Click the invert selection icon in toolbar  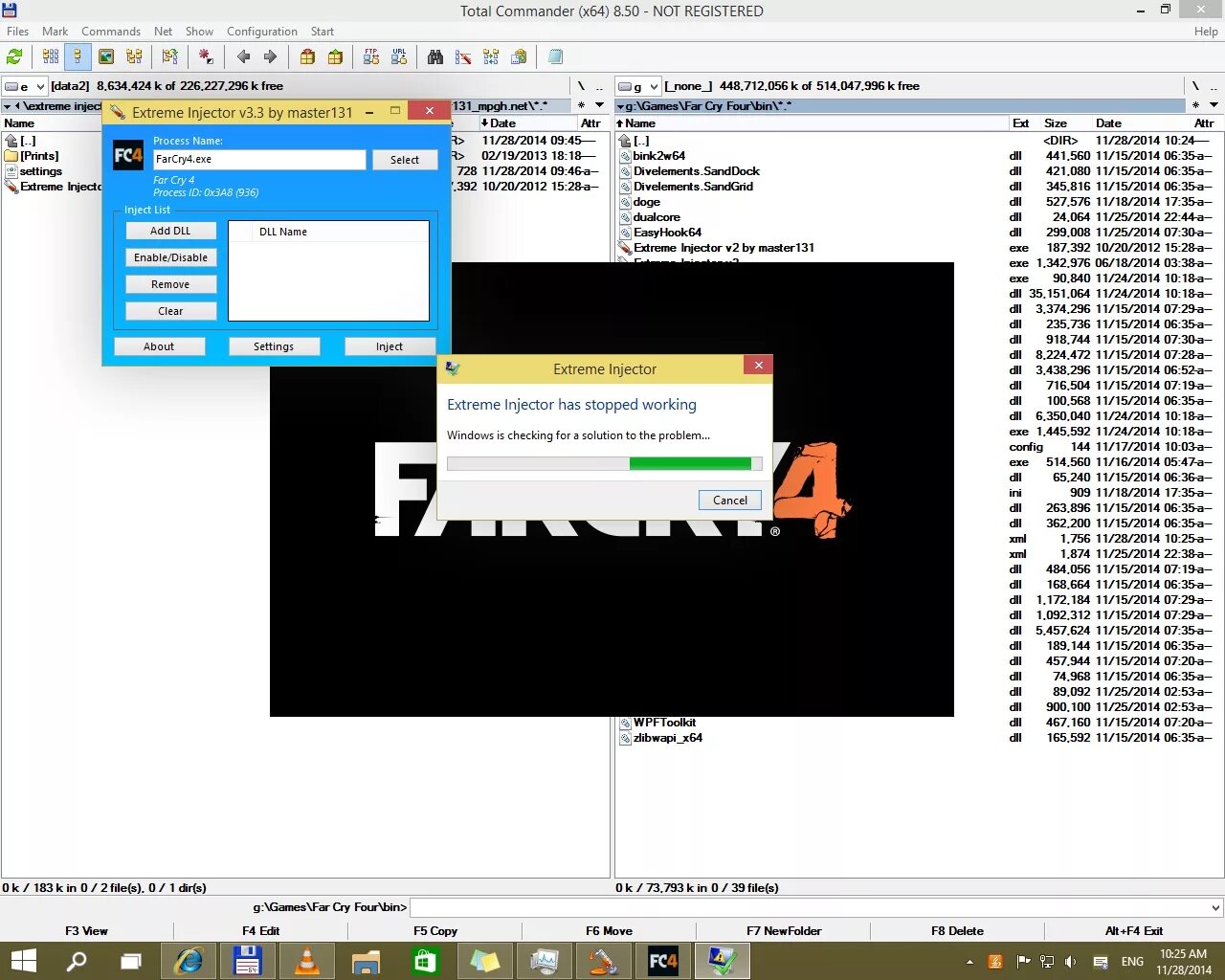click(169, 57)
